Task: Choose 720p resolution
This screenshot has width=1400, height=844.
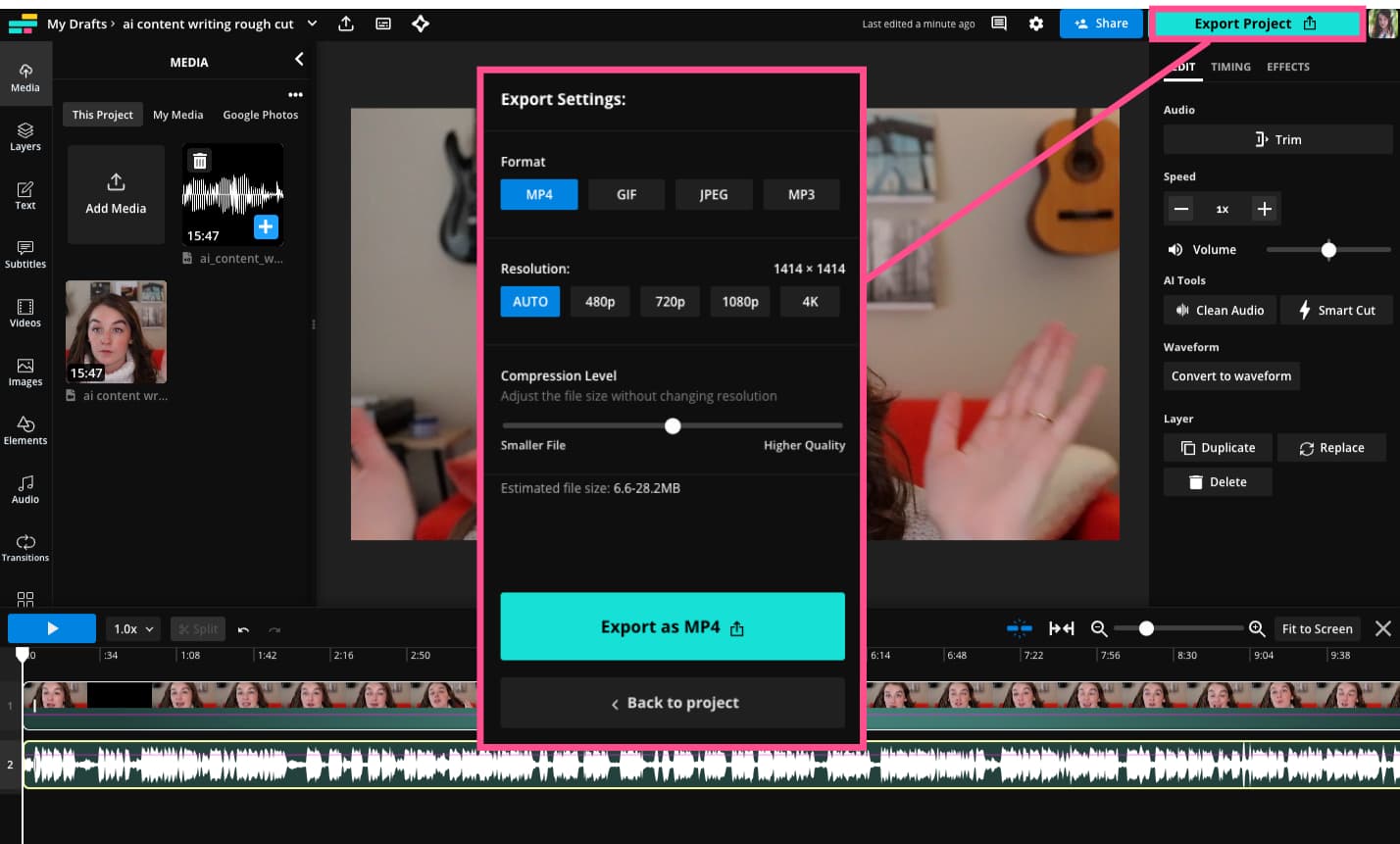Action: (671, 301)
